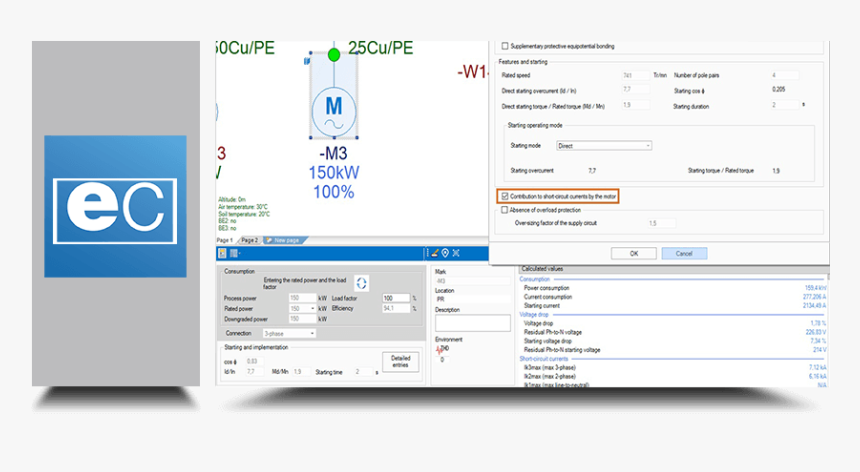This screenshot has width=860, height=472.
Task: Click the 'Residual Ph-to-N voltage' row
Action: pos(674,332)
